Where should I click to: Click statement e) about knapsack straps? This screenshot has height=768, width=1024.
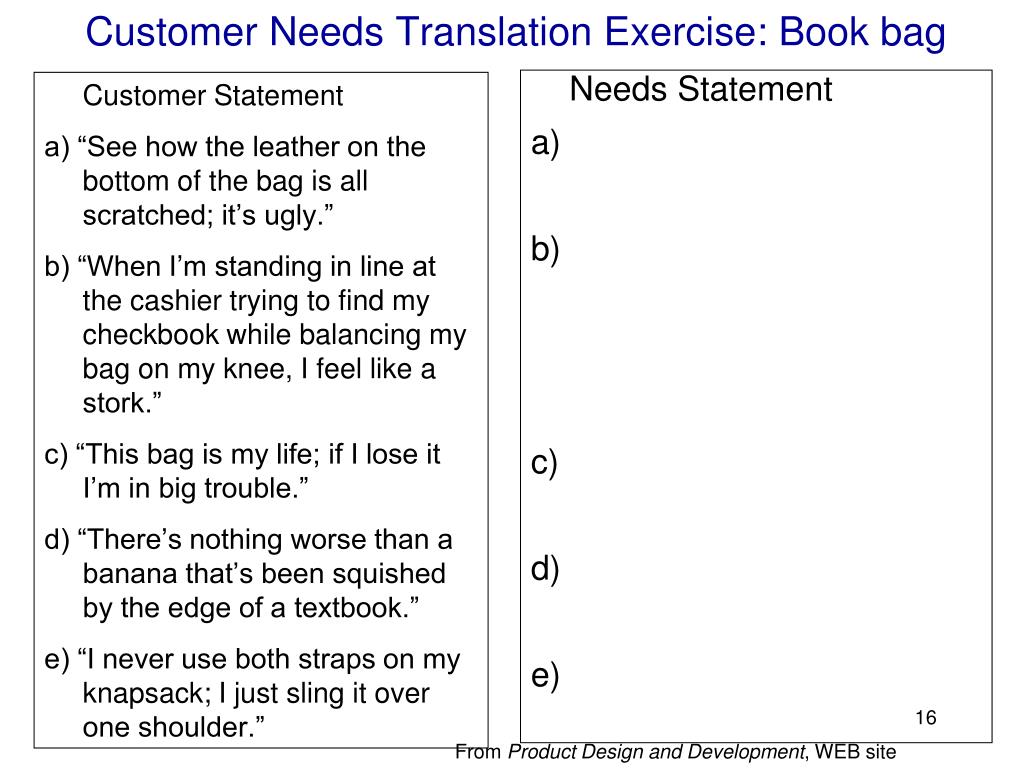tap(252, 693)
